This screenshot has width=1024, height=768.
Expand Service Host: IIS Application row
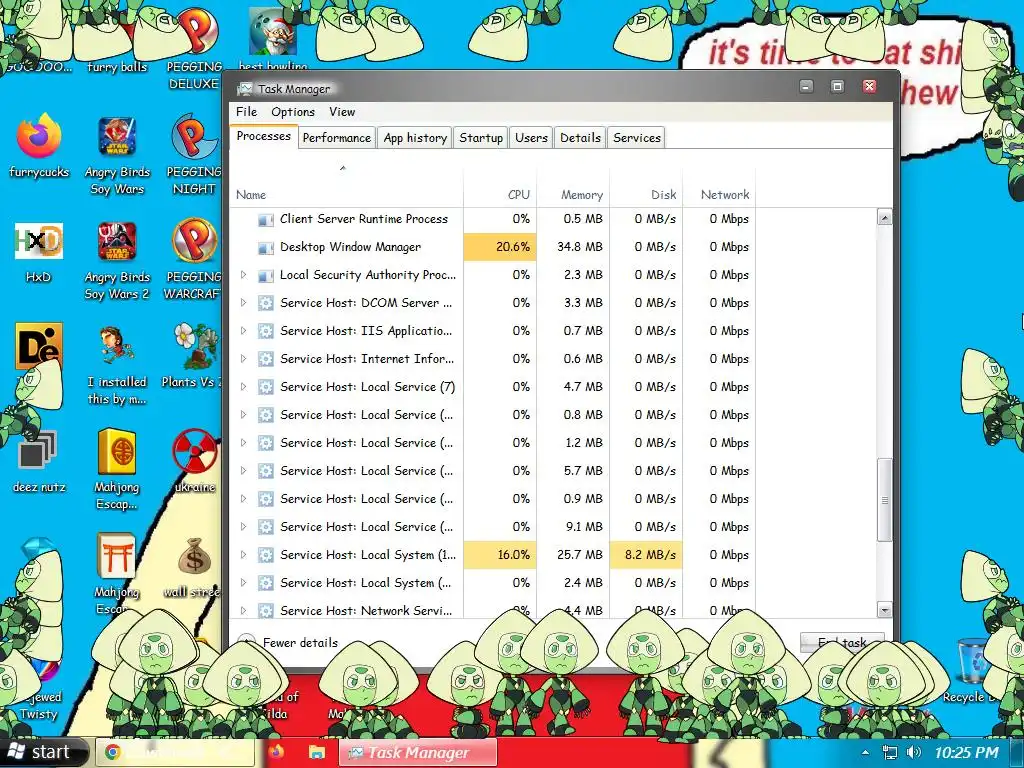(x=244, y=331)
